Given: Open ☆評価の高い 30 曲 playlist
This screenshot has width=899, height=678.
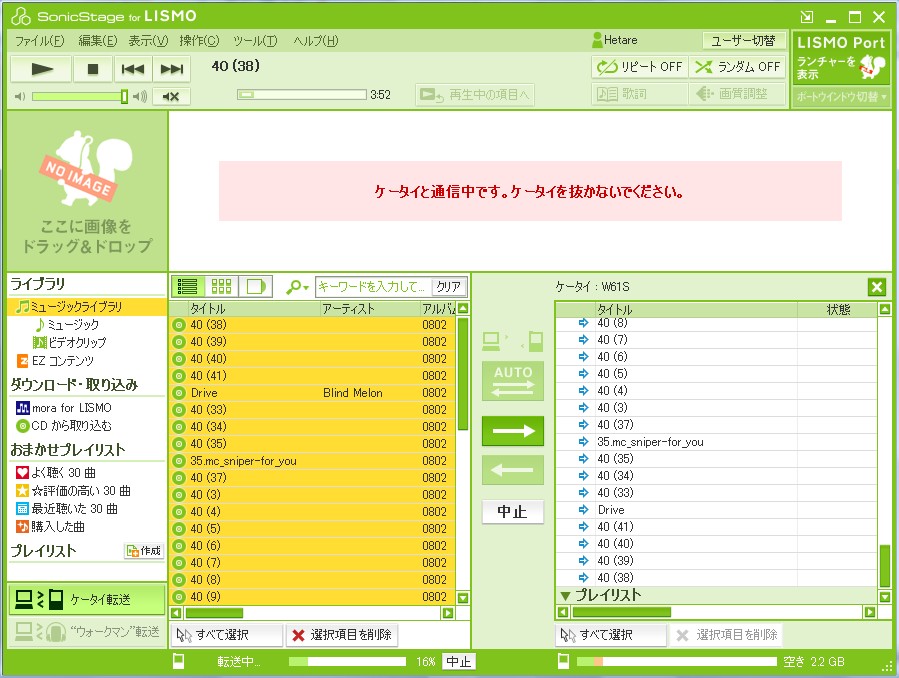Looking at the screenshot, I should (73, 491).
